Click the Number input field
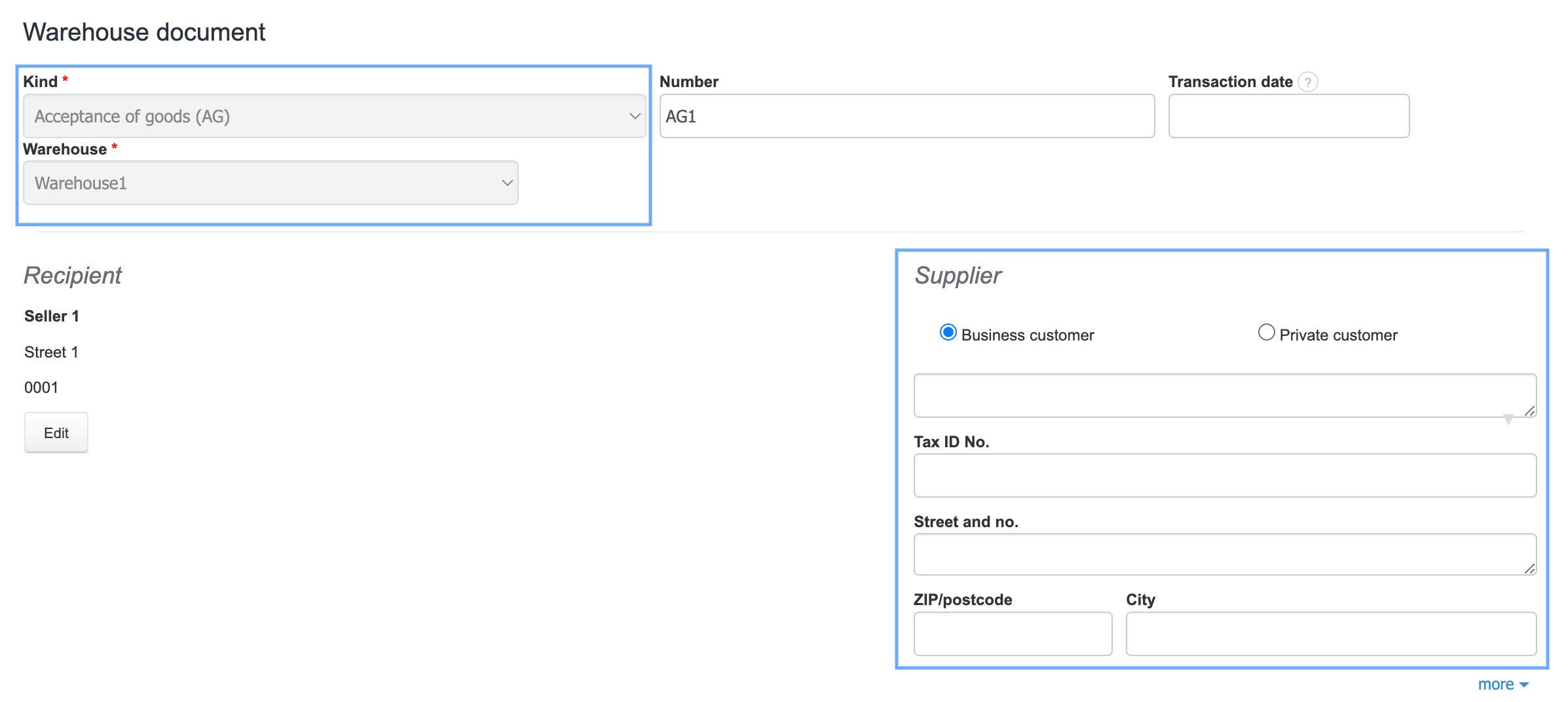 click(906, 117)
